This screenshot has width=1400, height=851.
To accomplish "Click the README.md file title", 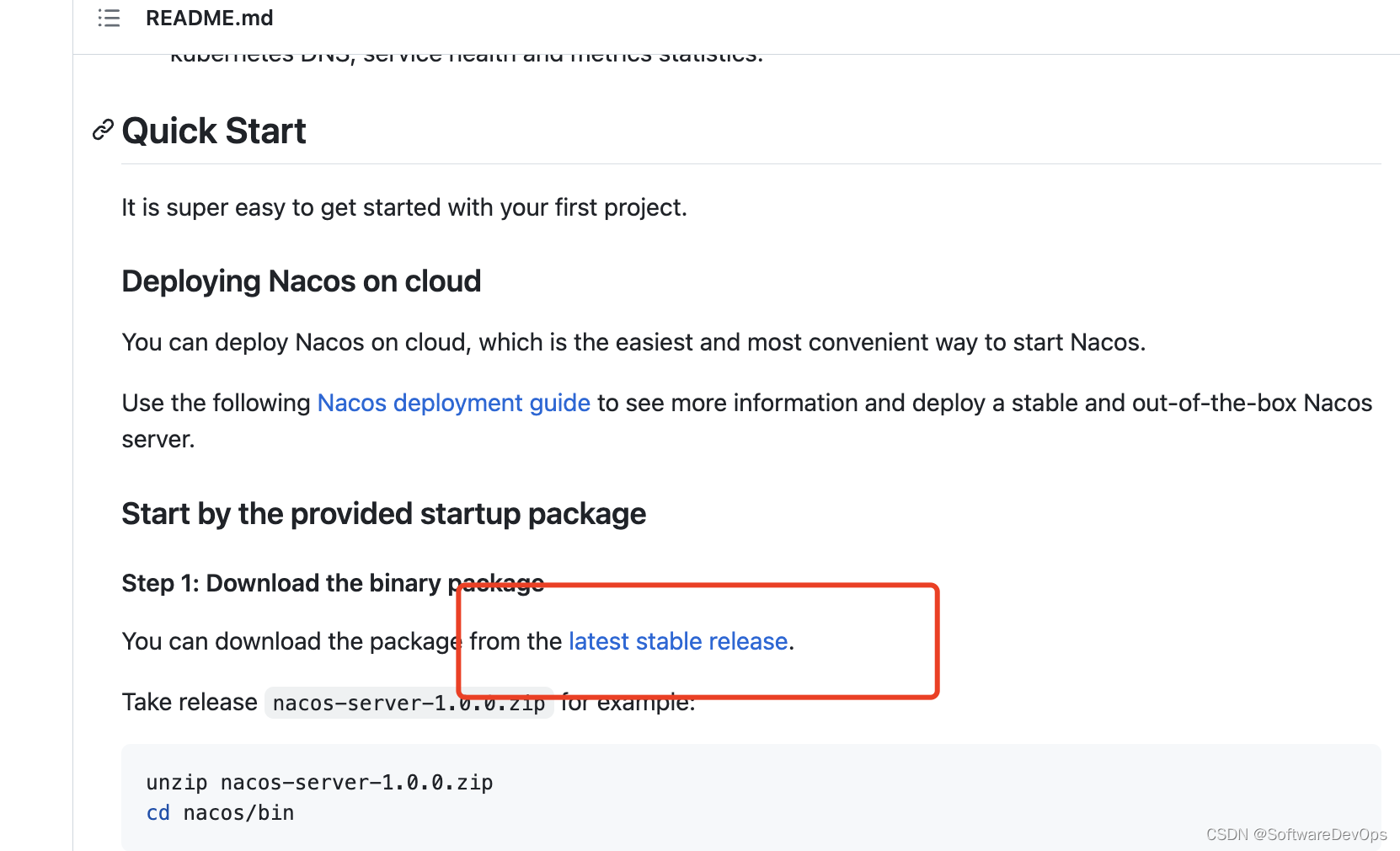I will pyautogui.click(x=209, y=18).
